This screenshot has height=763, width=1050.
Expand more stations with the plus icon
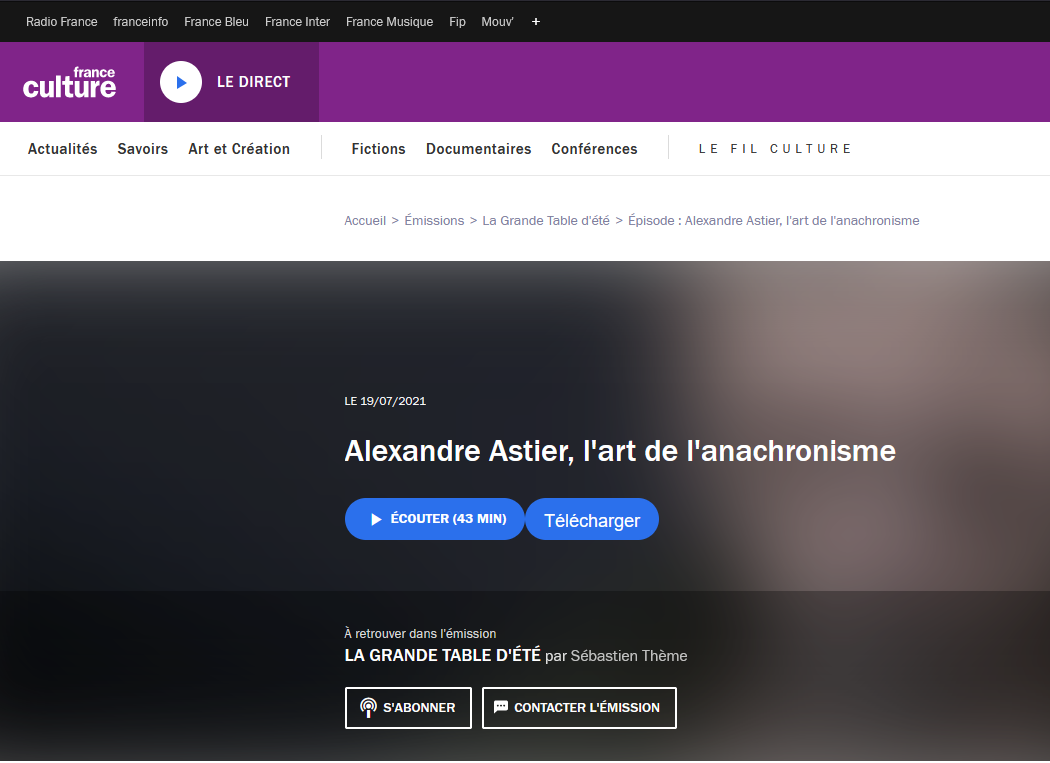536,21
